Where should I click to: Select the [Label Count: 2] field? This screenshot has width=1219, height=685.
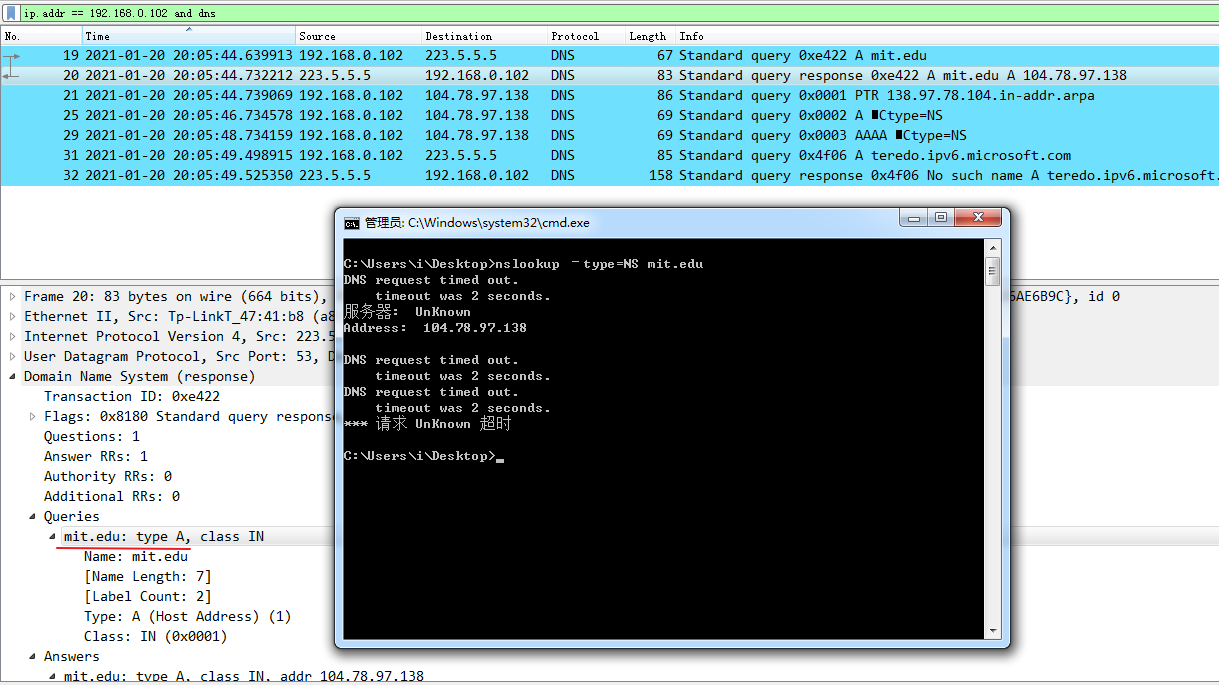click(148, 596)
